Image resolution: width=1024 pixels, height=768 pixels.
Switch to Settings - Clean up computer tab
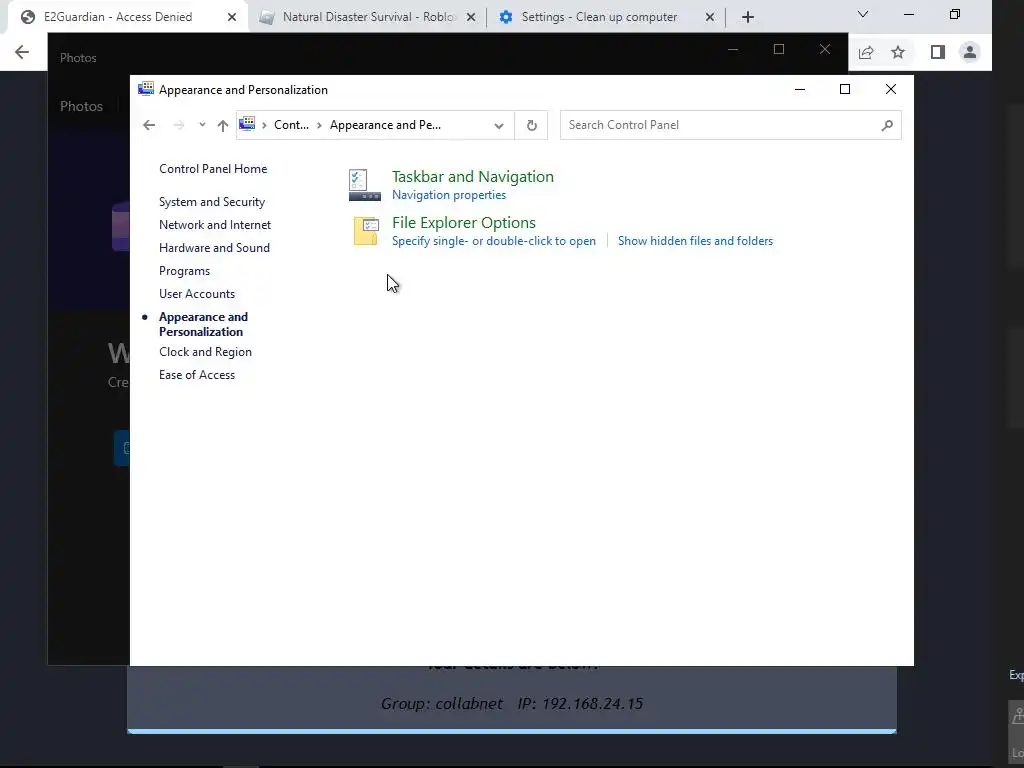tap(599, 17)
